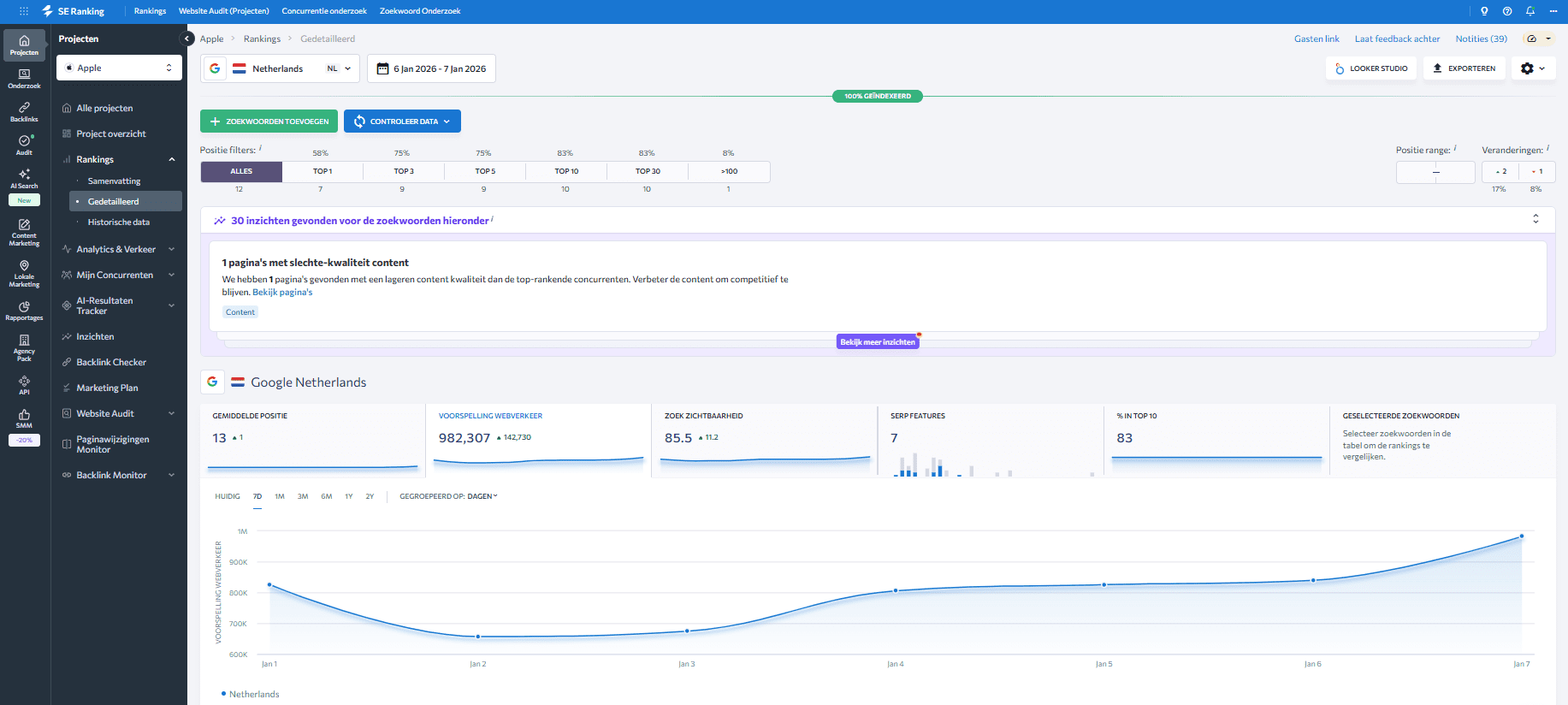The height and width of the screenshot is (705, 1568).
Task: Open AI Search in sidebar
Action: [24, 178]
